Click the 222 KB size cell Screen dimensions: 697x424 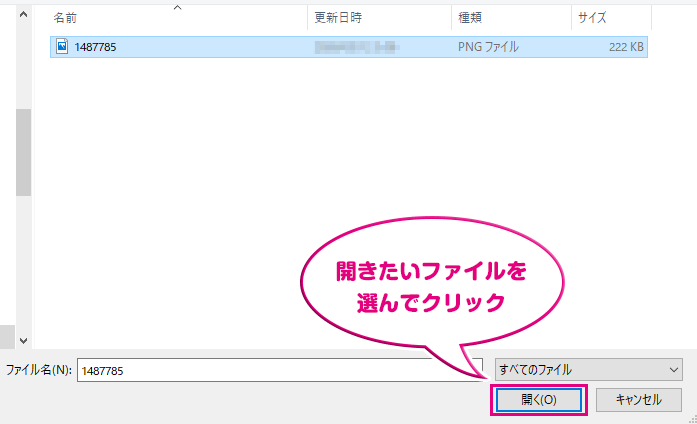coord(626,47)
